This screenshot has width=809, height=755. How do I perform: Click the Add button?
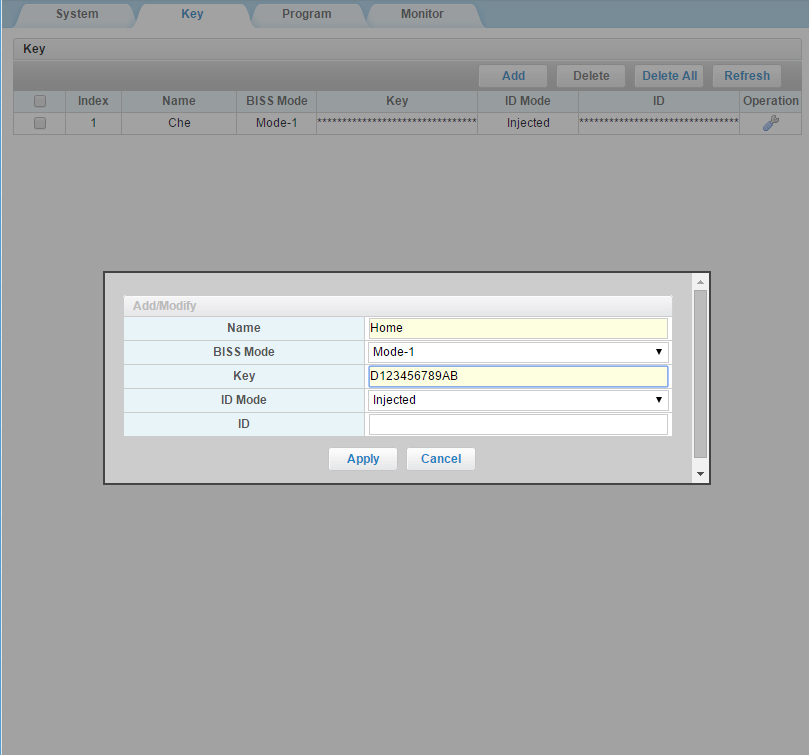tap(513, 76)
